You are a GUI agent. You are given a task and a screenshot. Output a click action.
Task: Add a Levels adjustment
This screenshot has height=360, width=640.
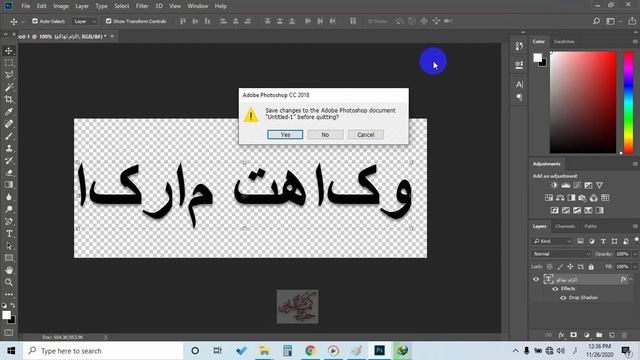pos(565,185)
